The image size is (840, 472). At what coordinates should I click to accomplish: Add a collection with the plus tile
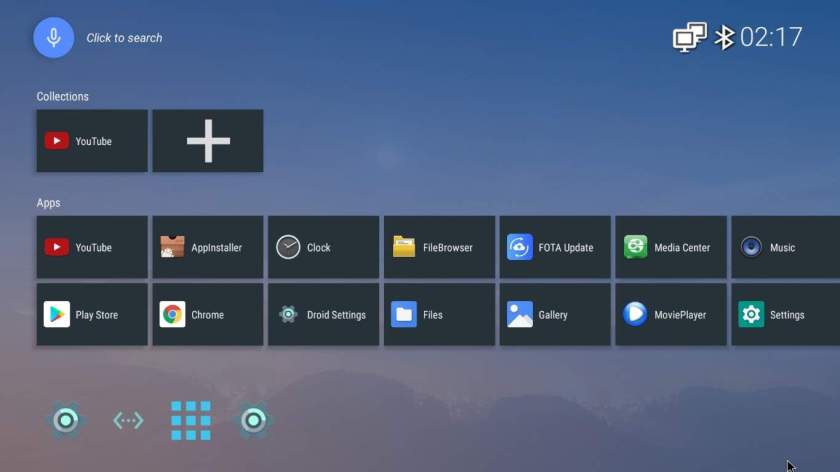click(208, 141)
